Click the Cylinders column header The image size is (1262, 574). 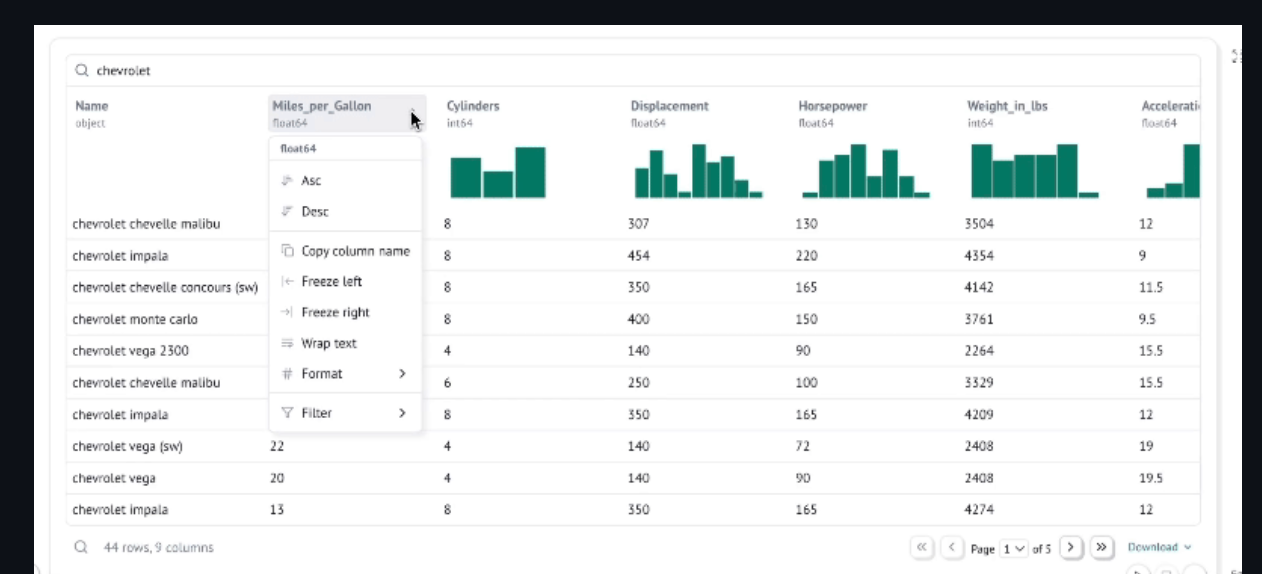[x=473, y=106]
